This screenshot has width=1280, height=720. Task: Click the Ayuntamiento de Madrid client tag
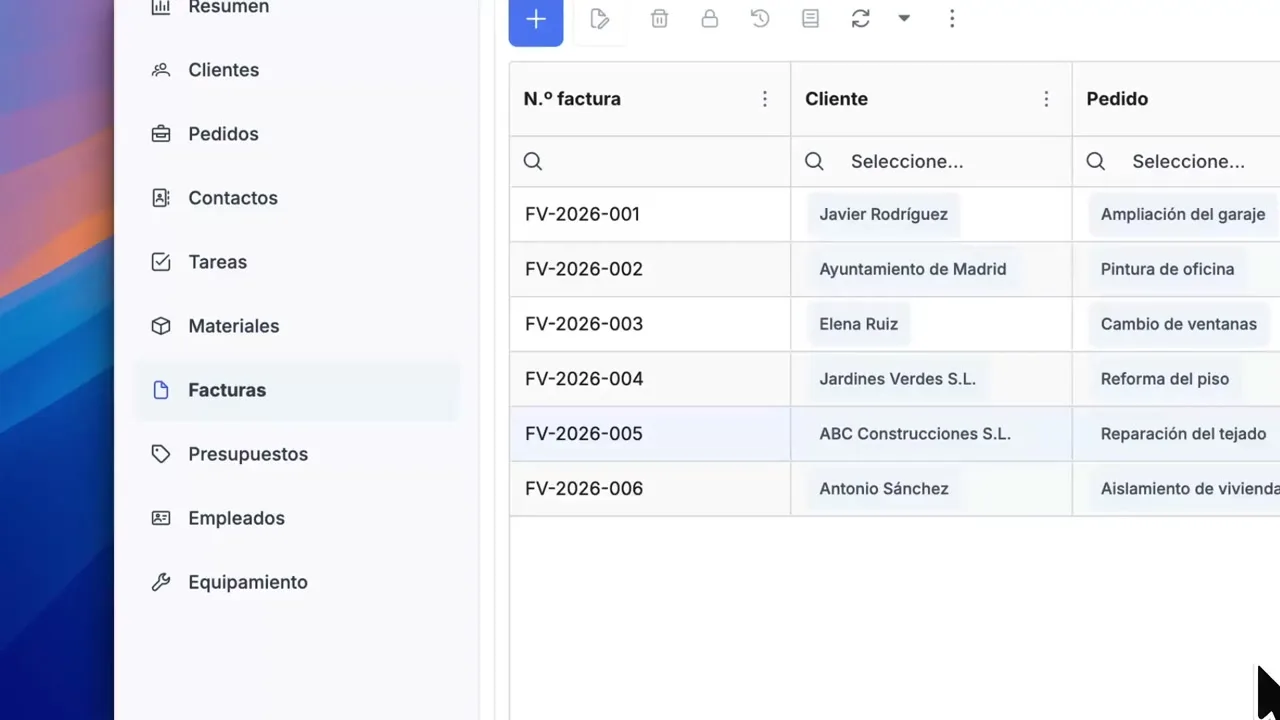[x=912, y=269]
